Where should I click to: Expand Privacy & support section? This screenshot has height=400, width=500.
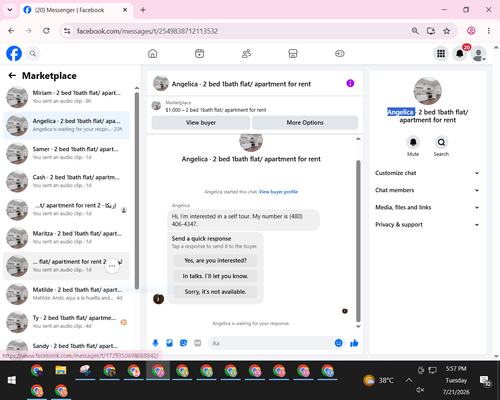pos(427,225)
